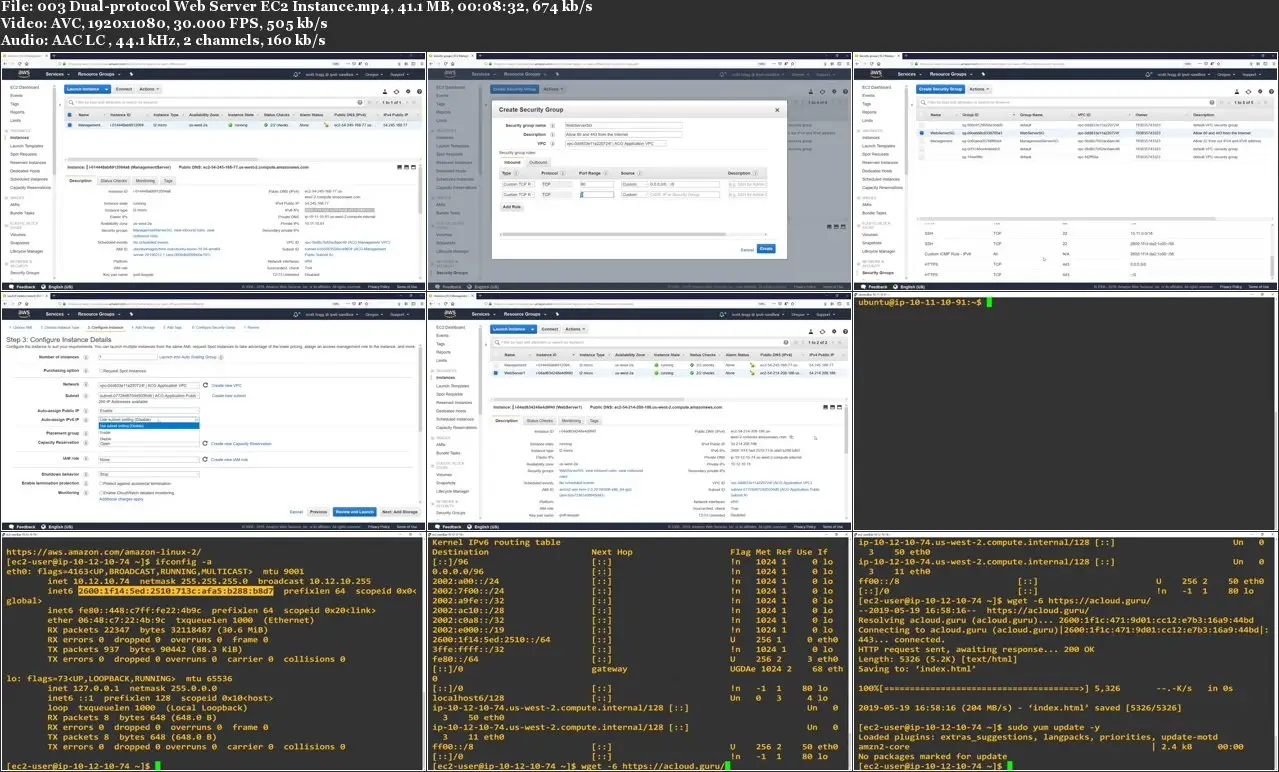Switch to Outbound tab in security group dialog

538,162
